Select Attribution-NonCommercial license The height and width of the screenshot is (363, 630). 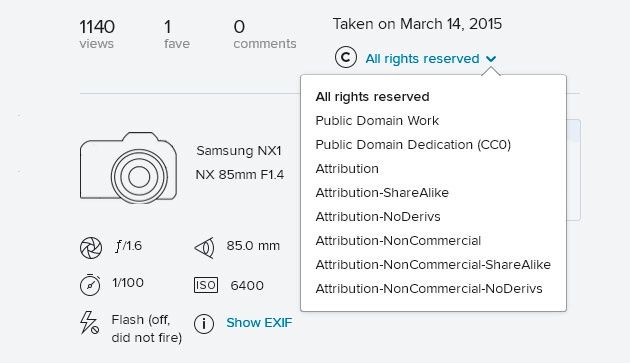click(x=398, y=241)
